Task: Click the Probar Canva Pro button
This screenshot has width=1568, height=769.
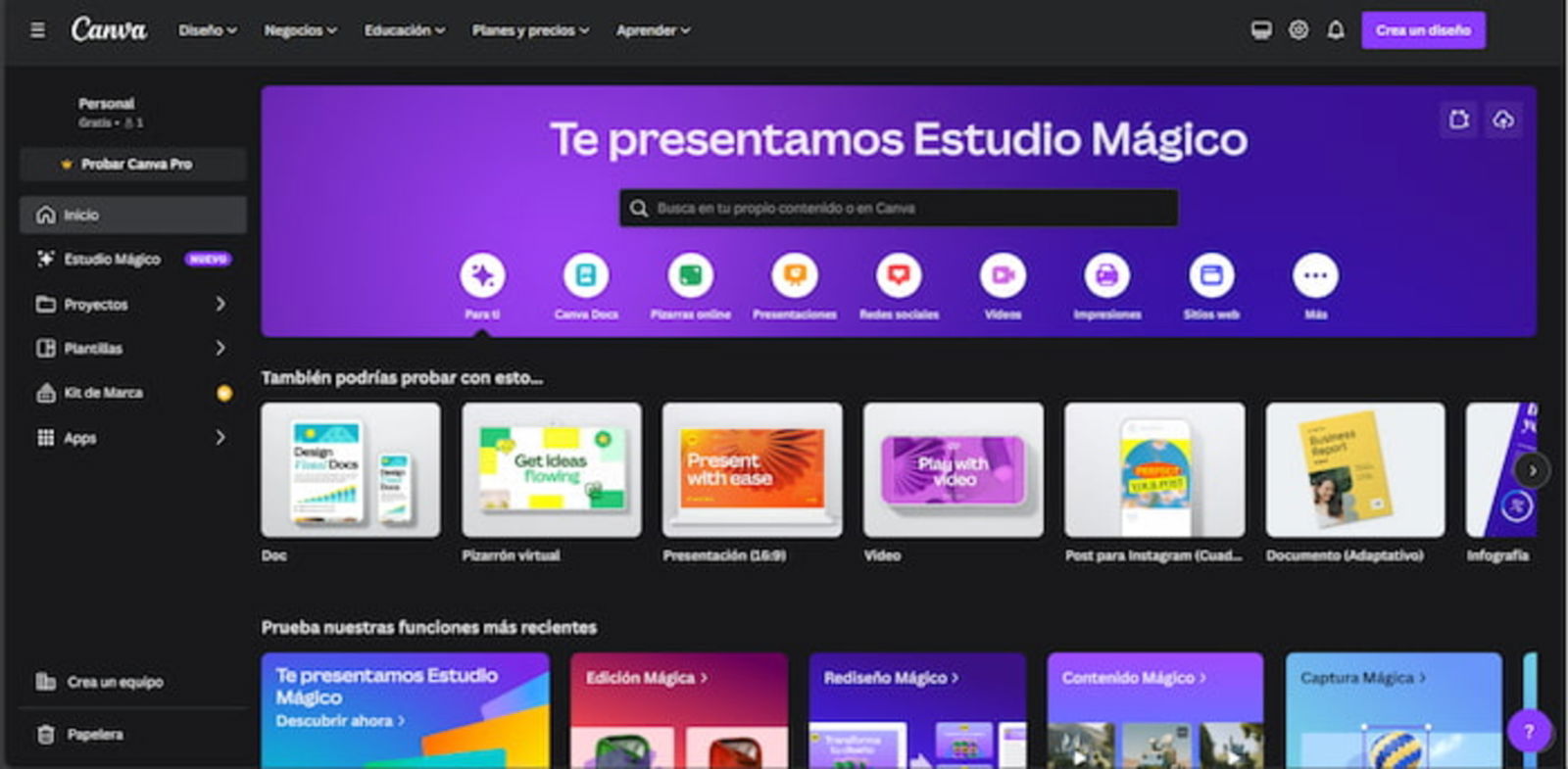Action: [133, 164]
